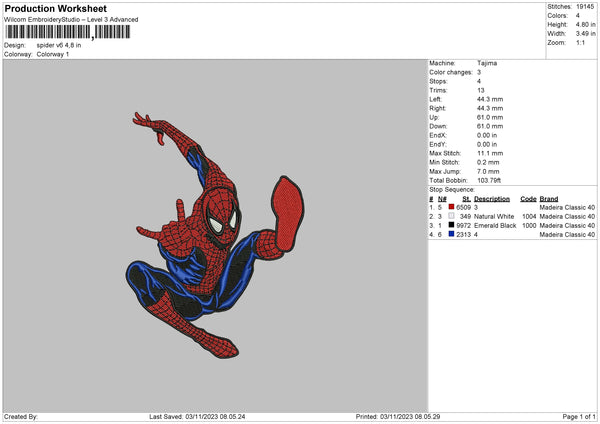Screen dimensions: 600x424
Task: Click the Code column header
Action: [x=528, y=198]
